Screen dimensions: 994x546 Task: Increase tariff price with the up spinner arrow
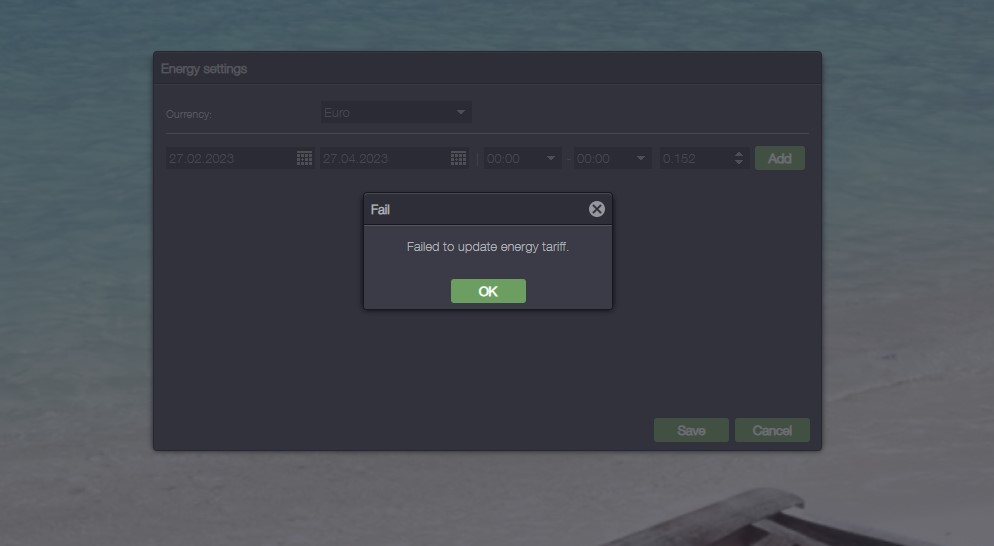[739, 154]
